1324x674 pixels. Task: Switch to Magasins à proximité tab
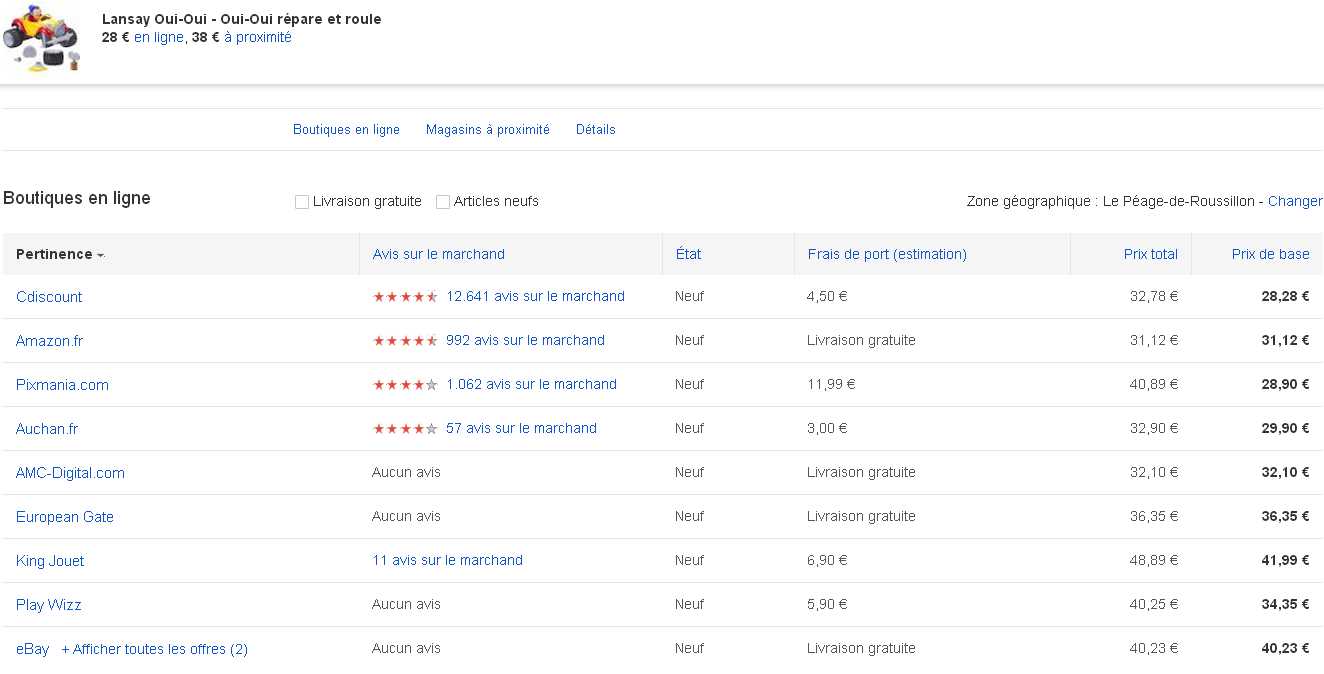click(487, 129)
